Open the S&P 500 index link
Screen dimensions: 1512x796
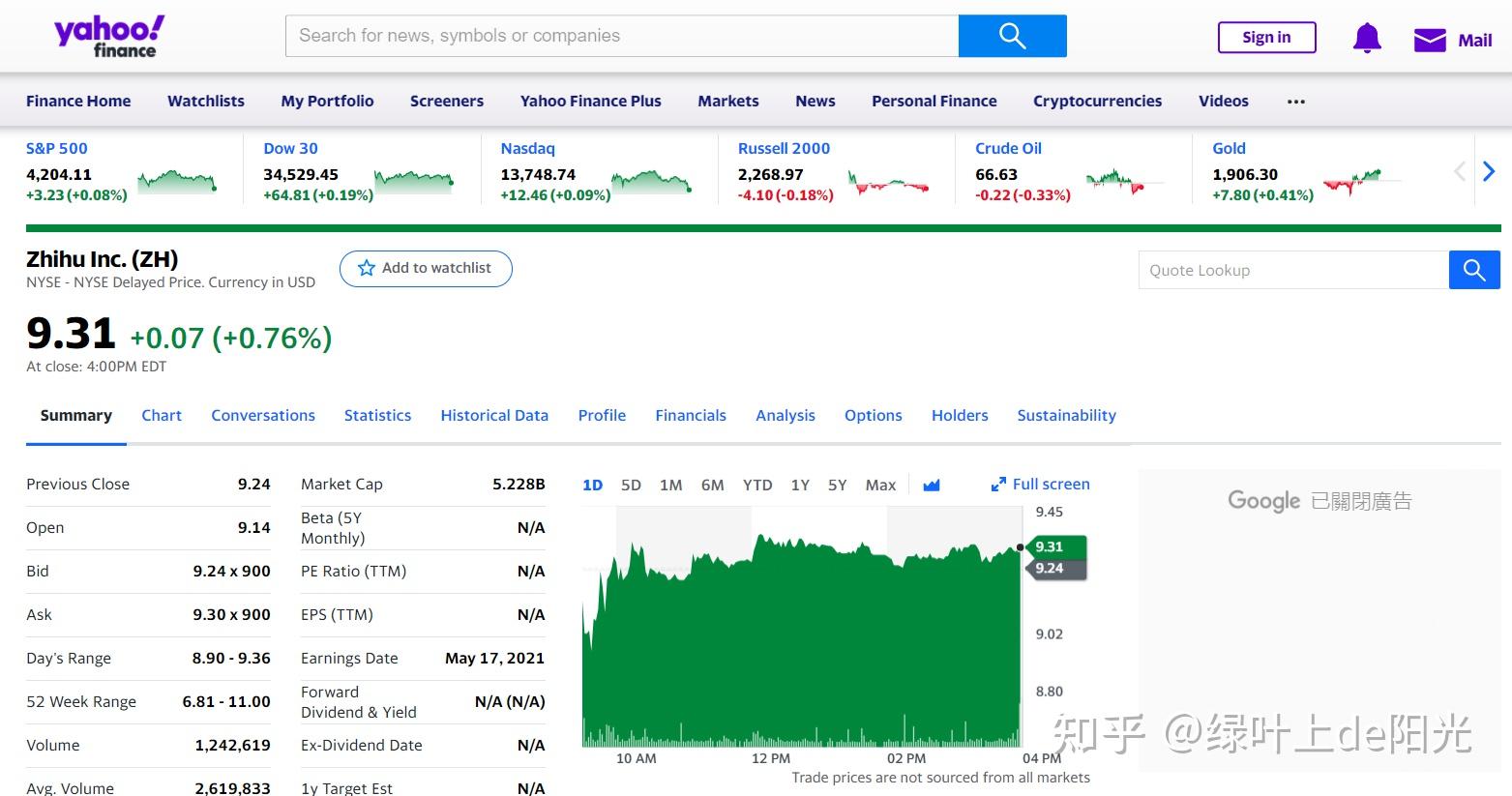57,148
